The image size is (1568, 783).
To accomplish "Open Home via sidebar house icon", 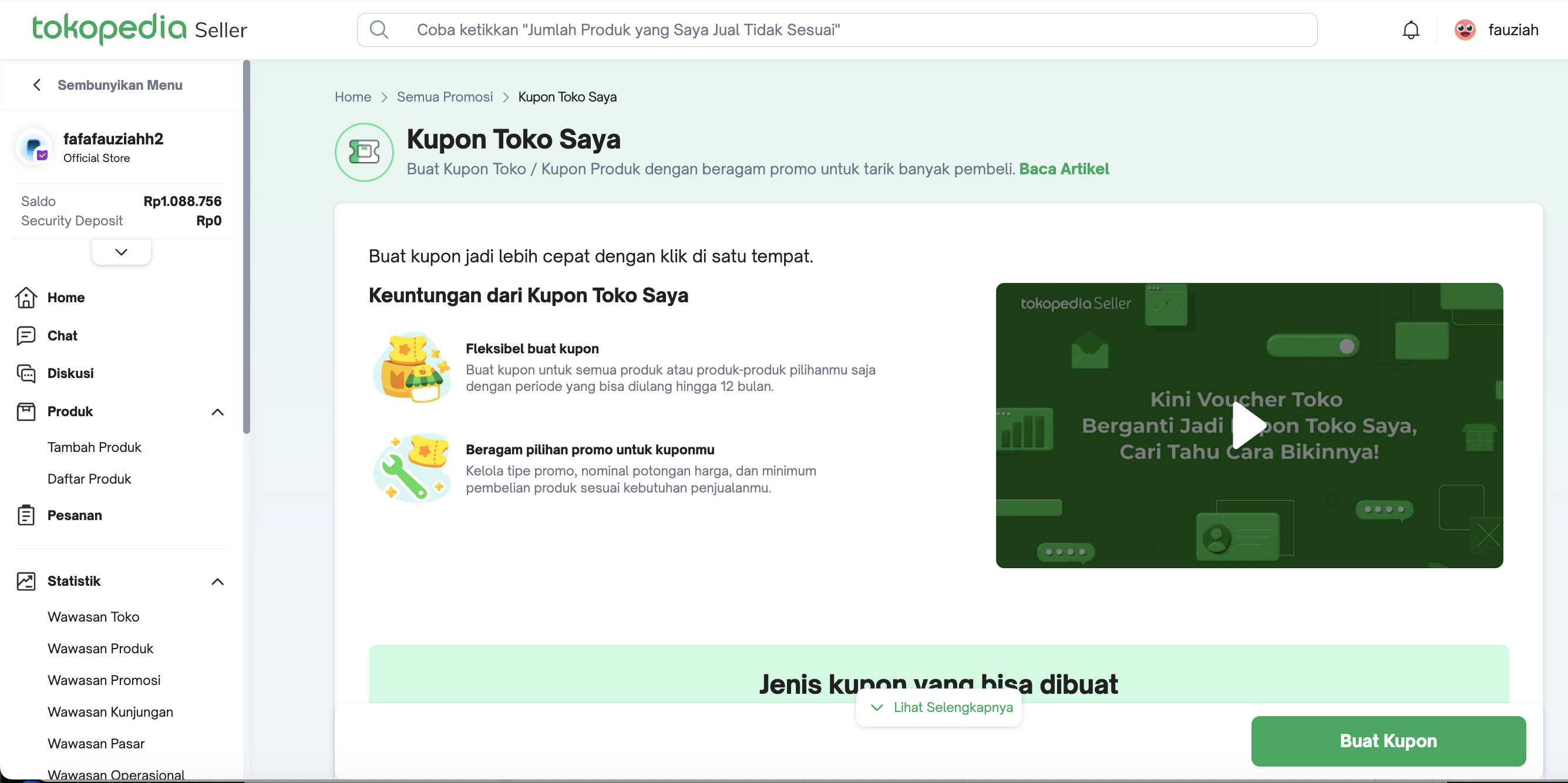I will pyautogui.click(x=26, y=298).
